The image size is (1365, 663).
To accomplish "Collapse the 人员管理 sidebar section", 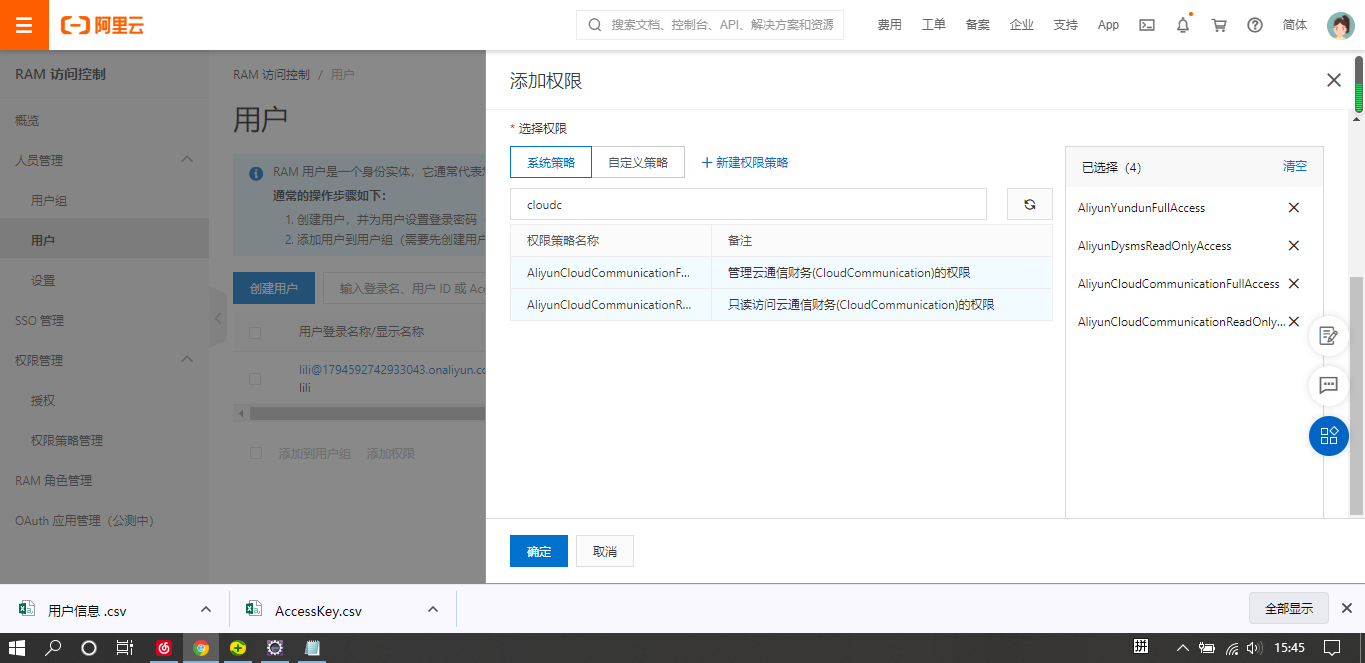I will click(187, 160).
